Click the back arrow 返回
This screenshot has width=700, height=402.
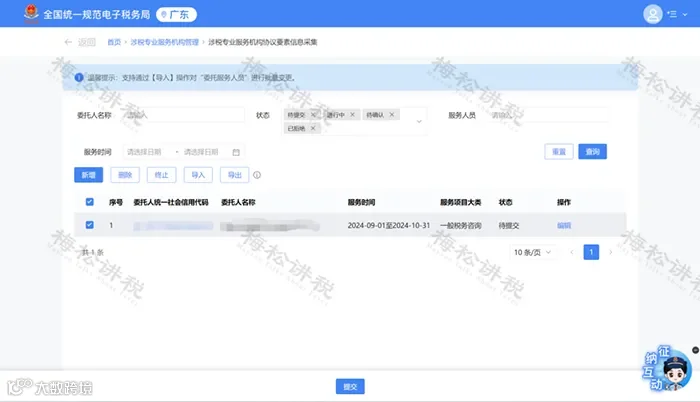[x=80, y=42]
